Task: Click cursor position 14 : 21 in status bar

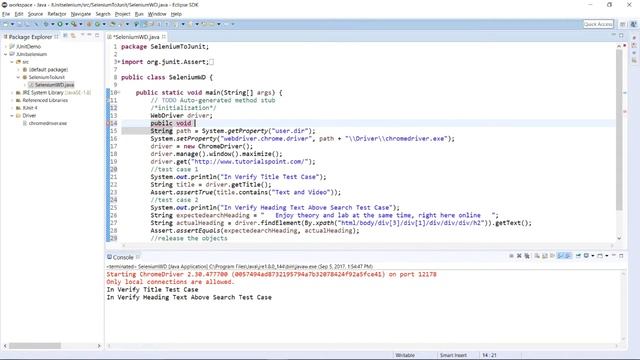Action: pyautogui.click(x=489, y=355)
